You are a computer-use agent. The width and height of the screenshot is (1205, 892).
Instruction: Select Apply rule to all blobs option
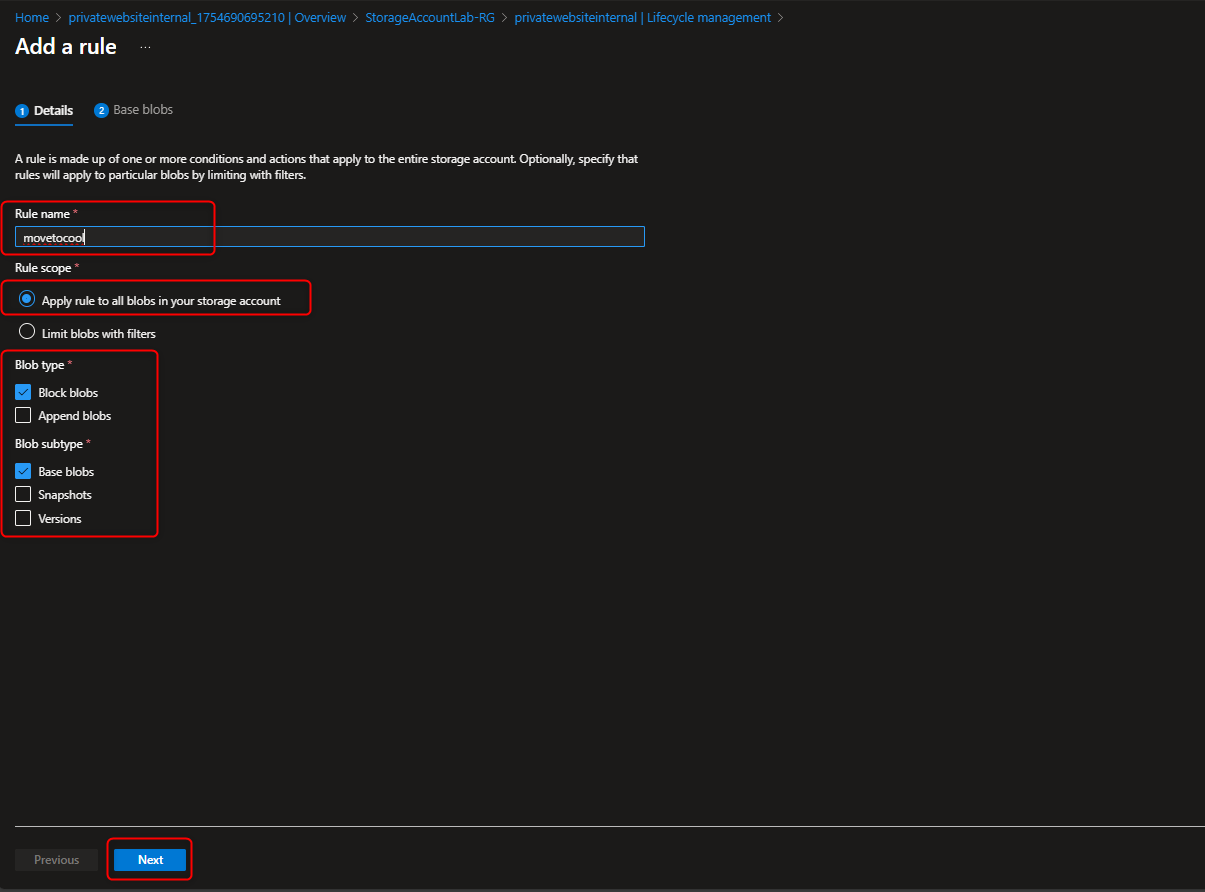(26, 299)
